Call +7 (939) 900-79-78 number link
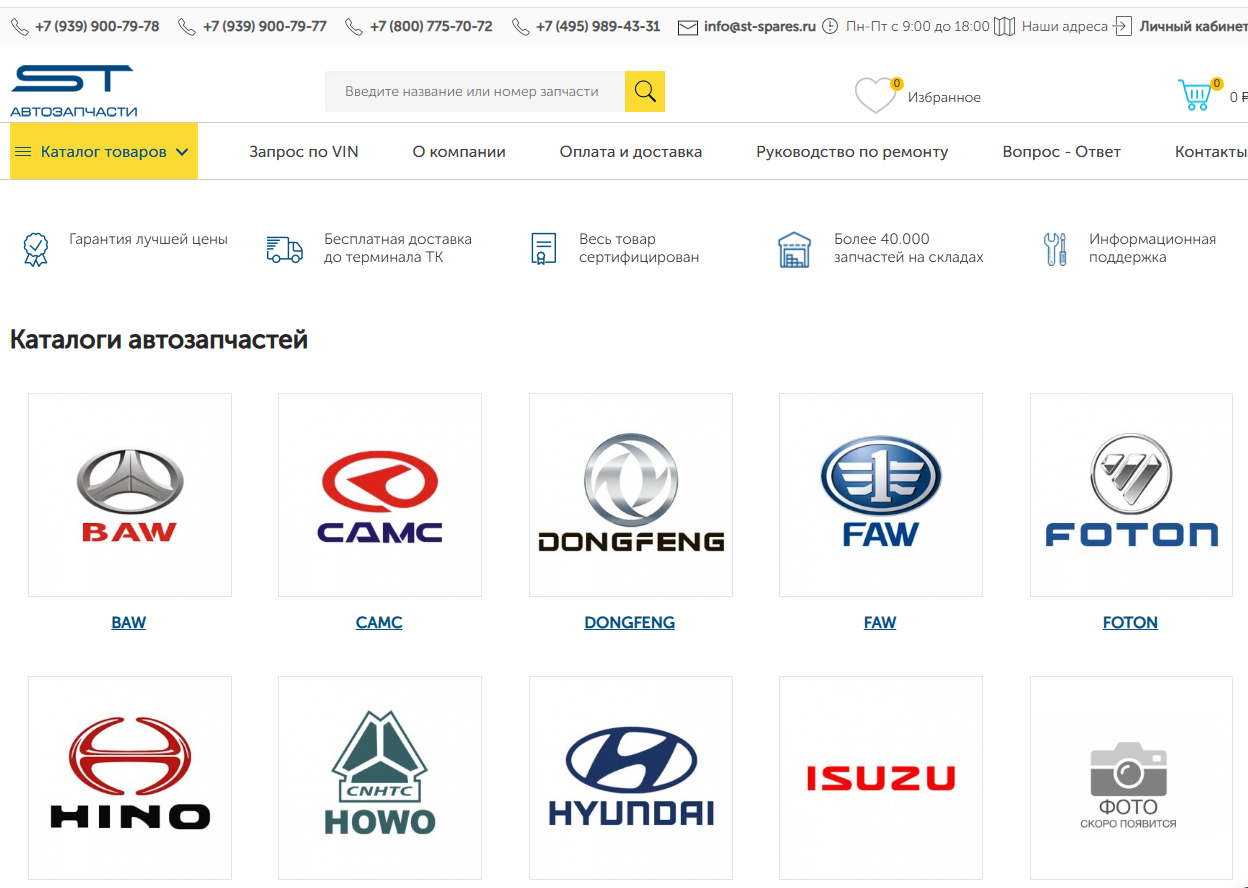Viewport: 1248px width, 888px height. click(x=97, y=27)
